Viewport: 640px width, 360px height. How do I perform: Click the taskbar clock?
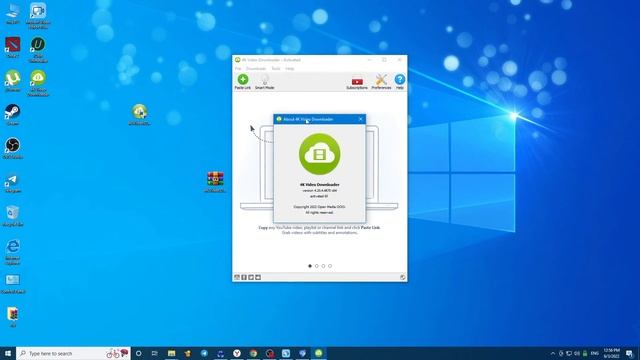point(611,353)
